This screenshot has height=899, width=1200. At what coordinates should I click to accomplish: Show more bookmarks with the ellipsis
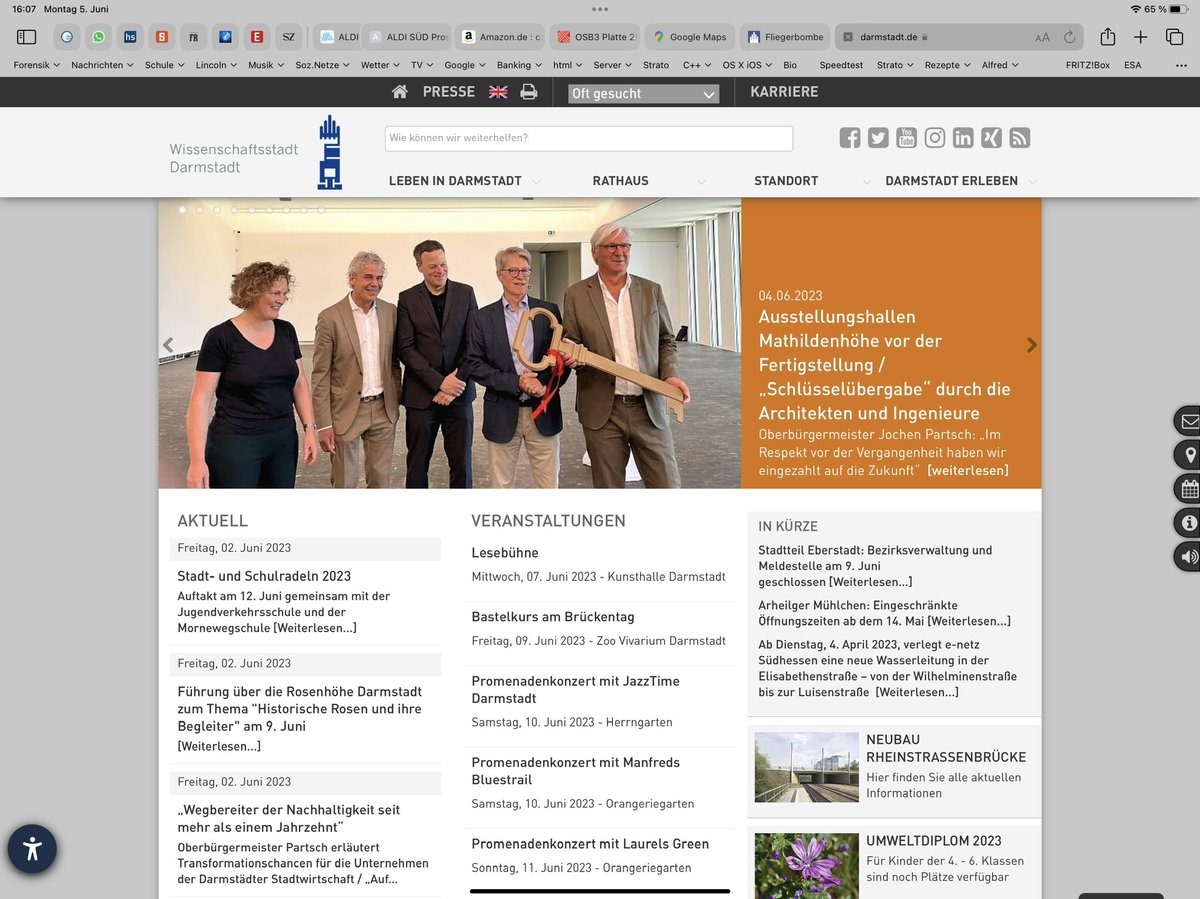pos(1181,65)
